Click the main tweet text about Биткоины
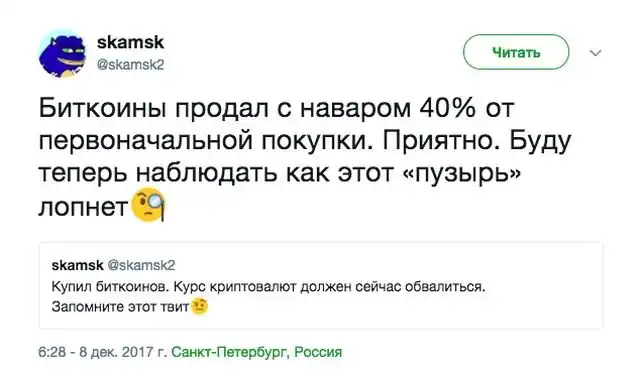 click(305, 158)
